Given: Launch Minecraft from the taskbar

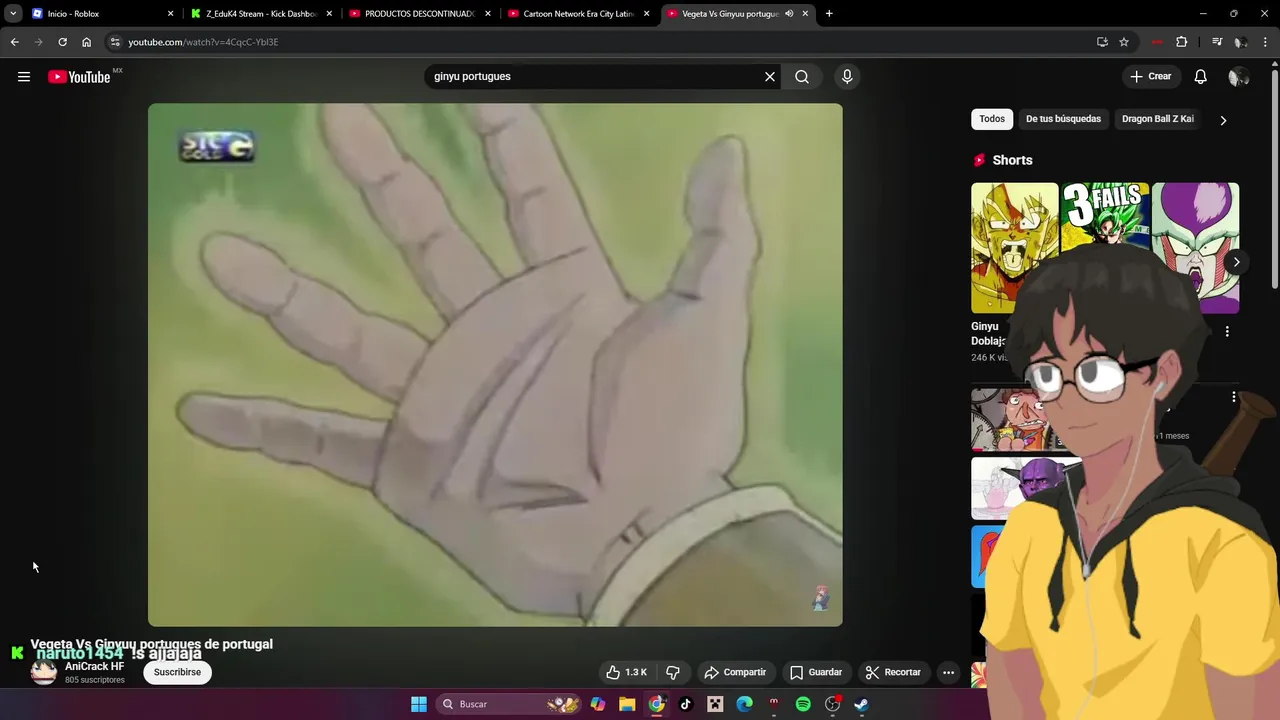Looking at the screenshot, I should tap(715, 704).
